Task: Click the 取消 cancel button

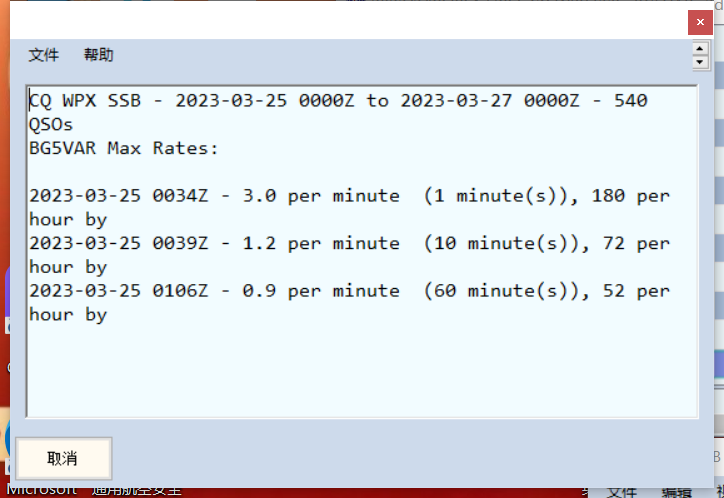Action: tap(63, 458)
